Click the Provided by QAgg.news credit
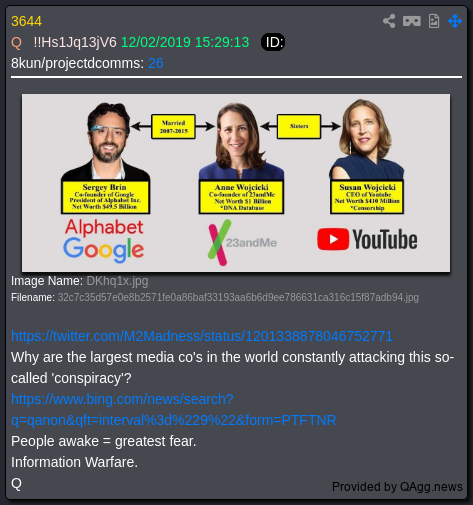Screen dimensions: 473x505 (397, 487)
